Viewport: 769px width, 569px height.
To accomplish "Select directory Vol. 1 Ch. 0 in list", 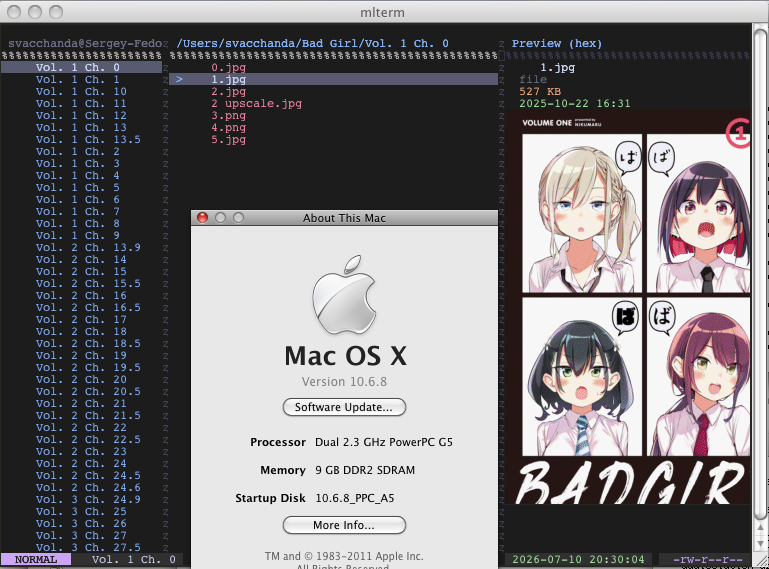I will (x=81, y=67).
